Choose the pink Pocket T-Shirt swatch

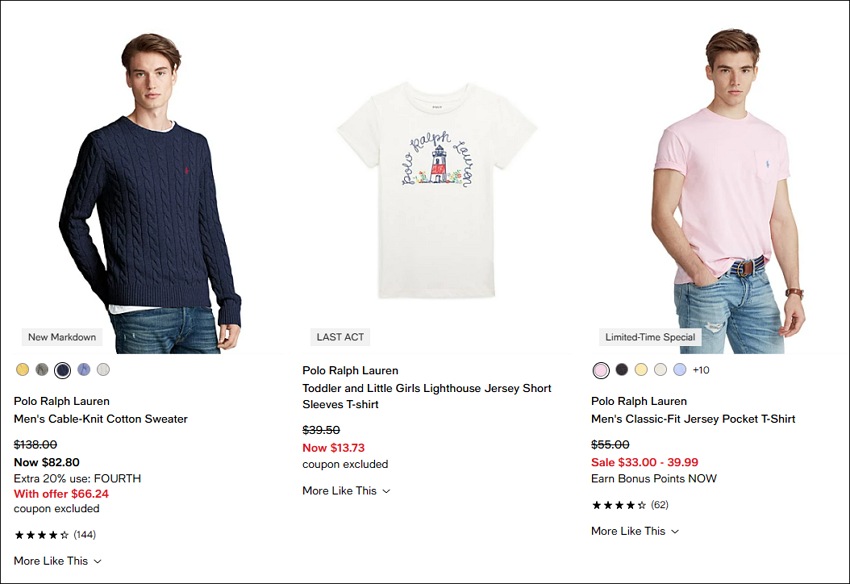(x=601, y=370)
